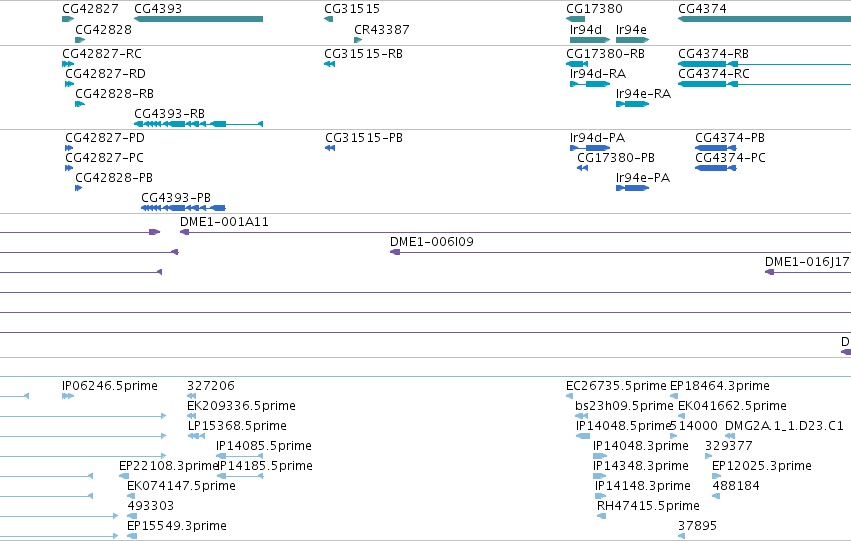Select the Ir94e gene bar
Image resolution: width=851 pixels, height=541 pixels.
tap(632, 40)
